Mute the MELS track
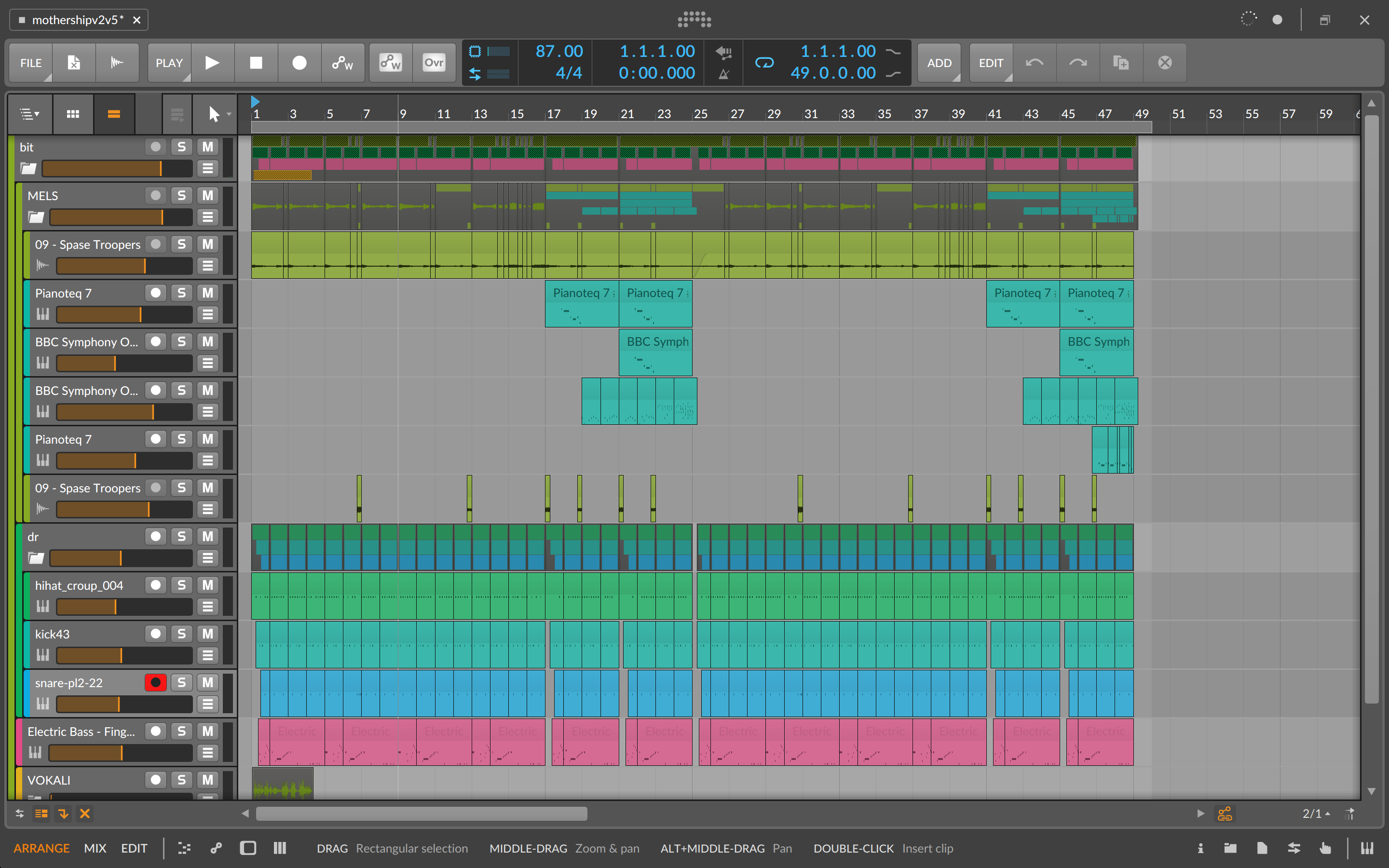This screenshot has width=1389, height=868. pyautogui.click(x=207, y=195)
